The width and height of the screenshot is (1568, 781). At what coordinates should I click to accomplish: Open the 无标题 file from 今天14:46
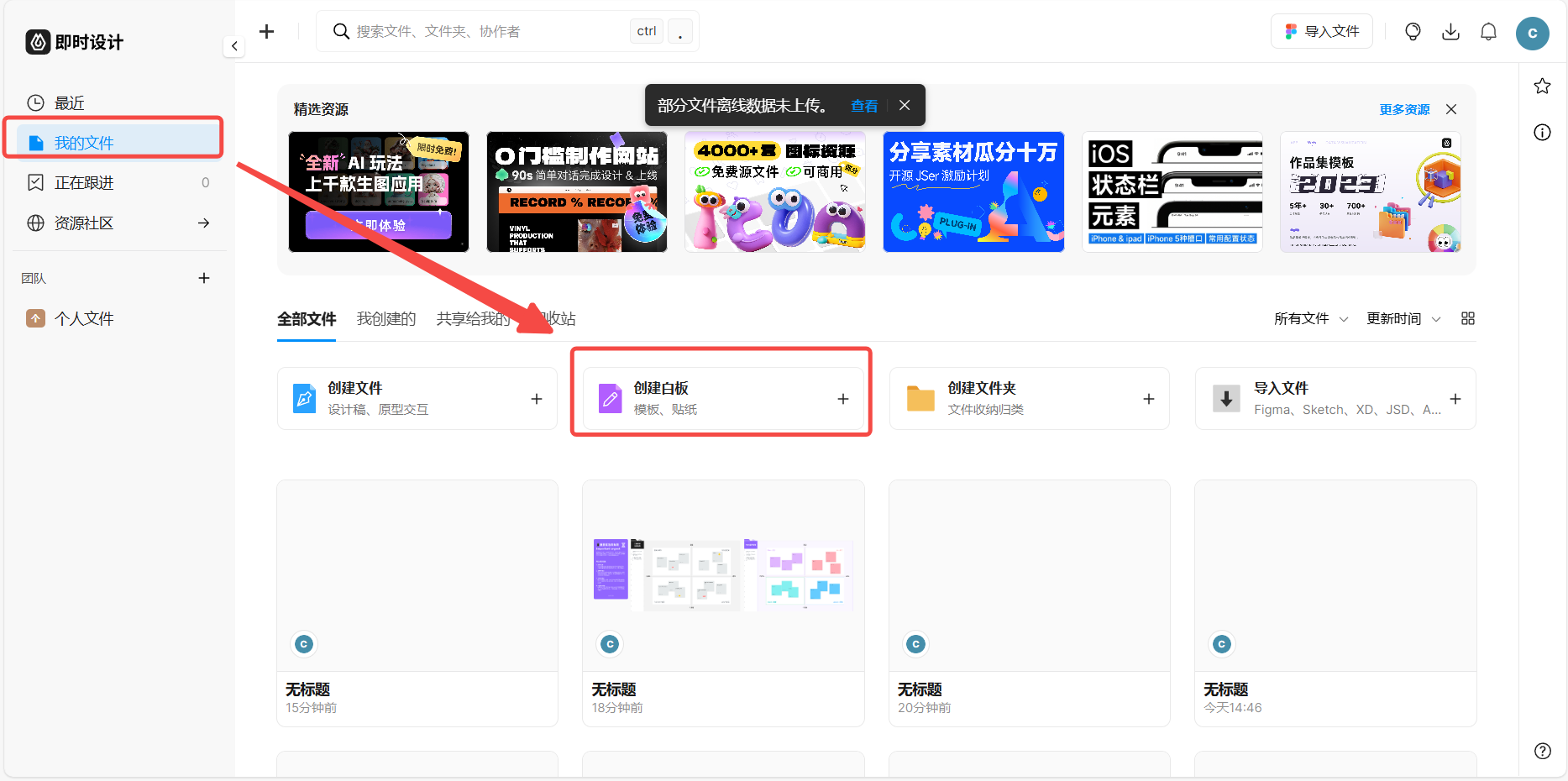1335,603
